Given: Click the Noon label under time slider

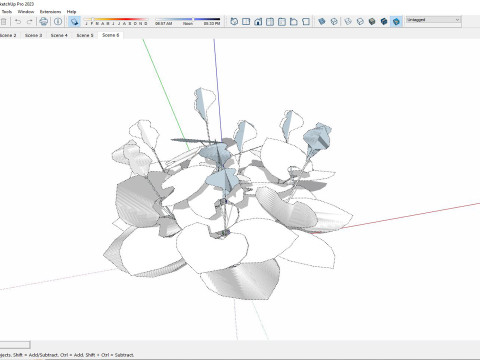Looking at the screenshot, I should pyautogui.click(x=188, y=24).
